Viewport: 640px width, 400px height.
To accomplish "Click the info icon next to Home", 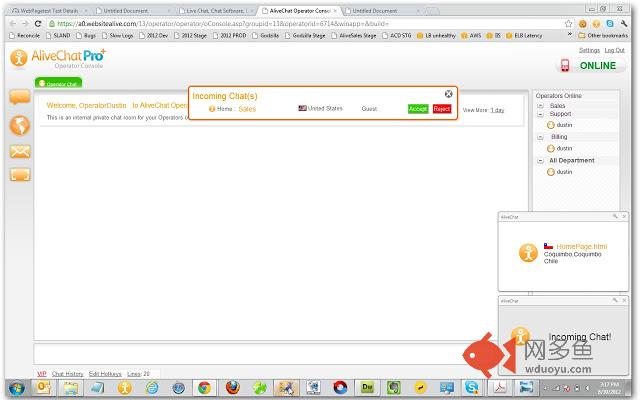I will click(211, 109).
